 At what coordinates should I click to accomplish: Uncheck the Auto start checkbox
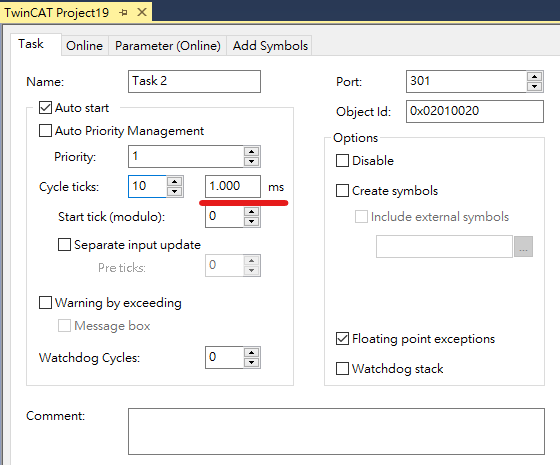tap(45, 108)
